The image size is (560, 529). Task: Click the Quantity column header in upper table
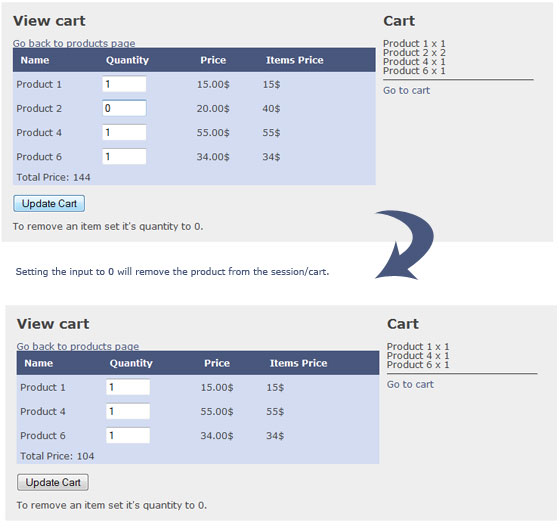click(x=127, y=60)
